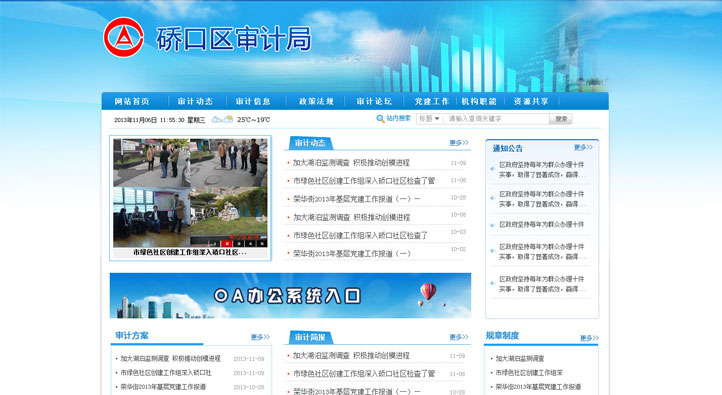This screenshot has width=722, height=395.
Task: Click 更多 in the 通知公告 panel
Action: pyautogui.click(x=583, y=147)
